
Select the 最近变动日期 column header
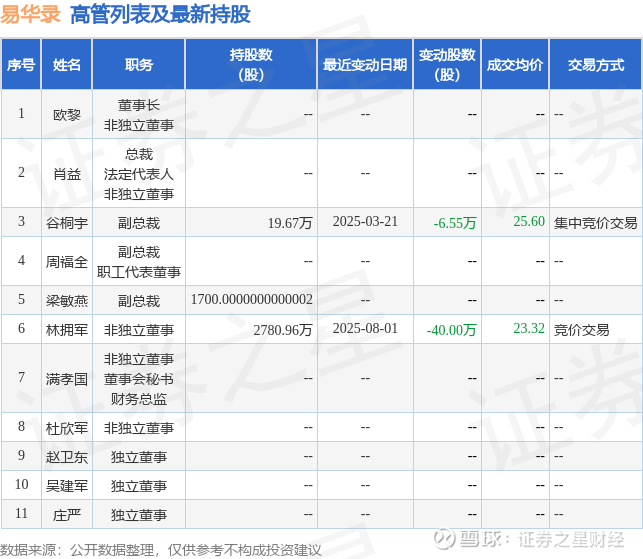click(x=365, y=64)
